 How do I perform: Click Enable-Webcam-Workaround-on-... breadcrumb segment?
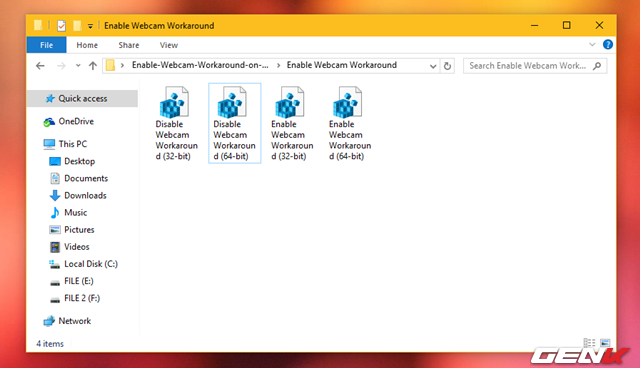pos(200,65)
